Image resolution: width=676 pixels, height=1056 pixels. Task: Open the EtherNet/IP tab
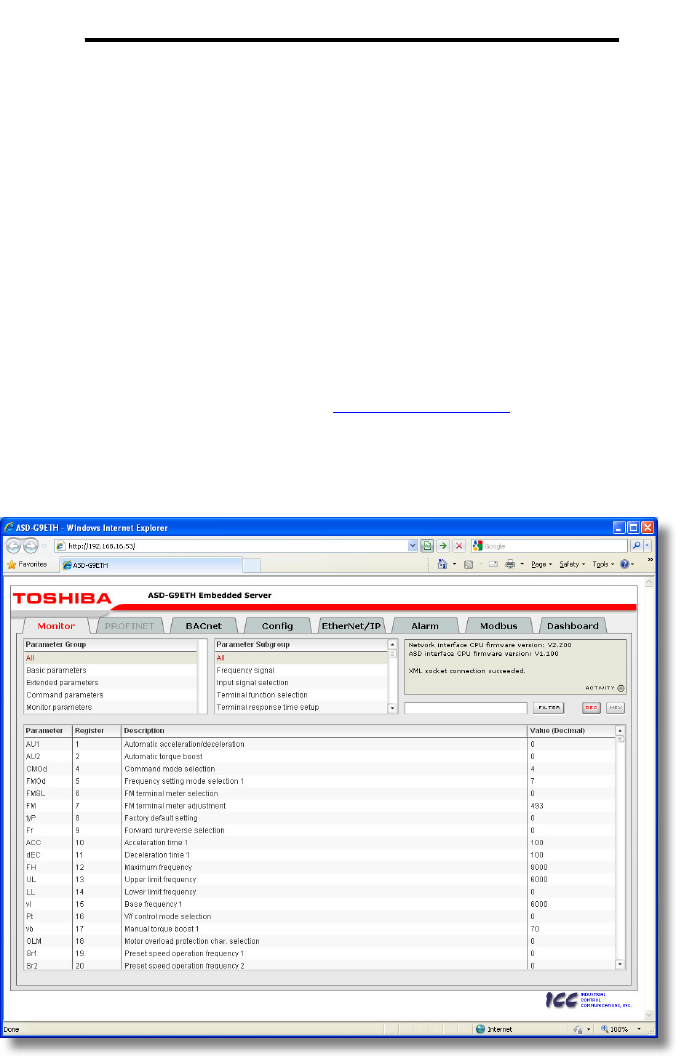click(351, 626)
